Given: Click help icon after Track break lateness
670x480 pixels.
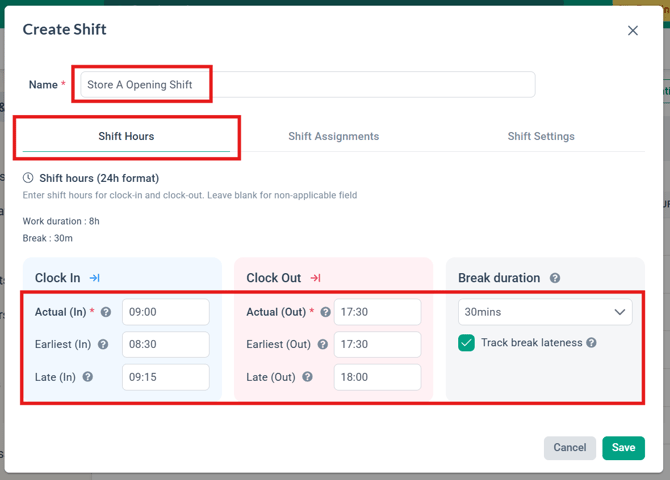Looking at the screenshot, I should pyautogui.click(x=592, y=343).
